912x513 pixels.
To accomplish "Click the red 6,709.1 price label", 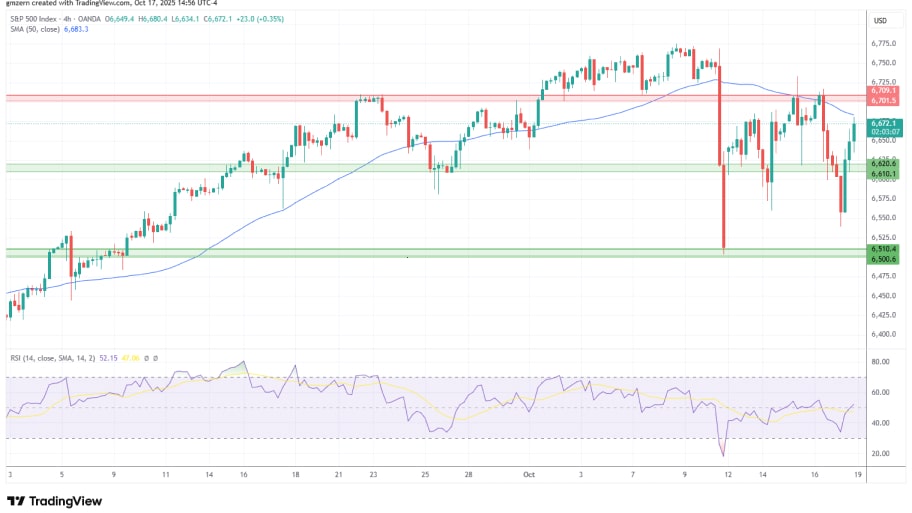I will click(883, 91).
